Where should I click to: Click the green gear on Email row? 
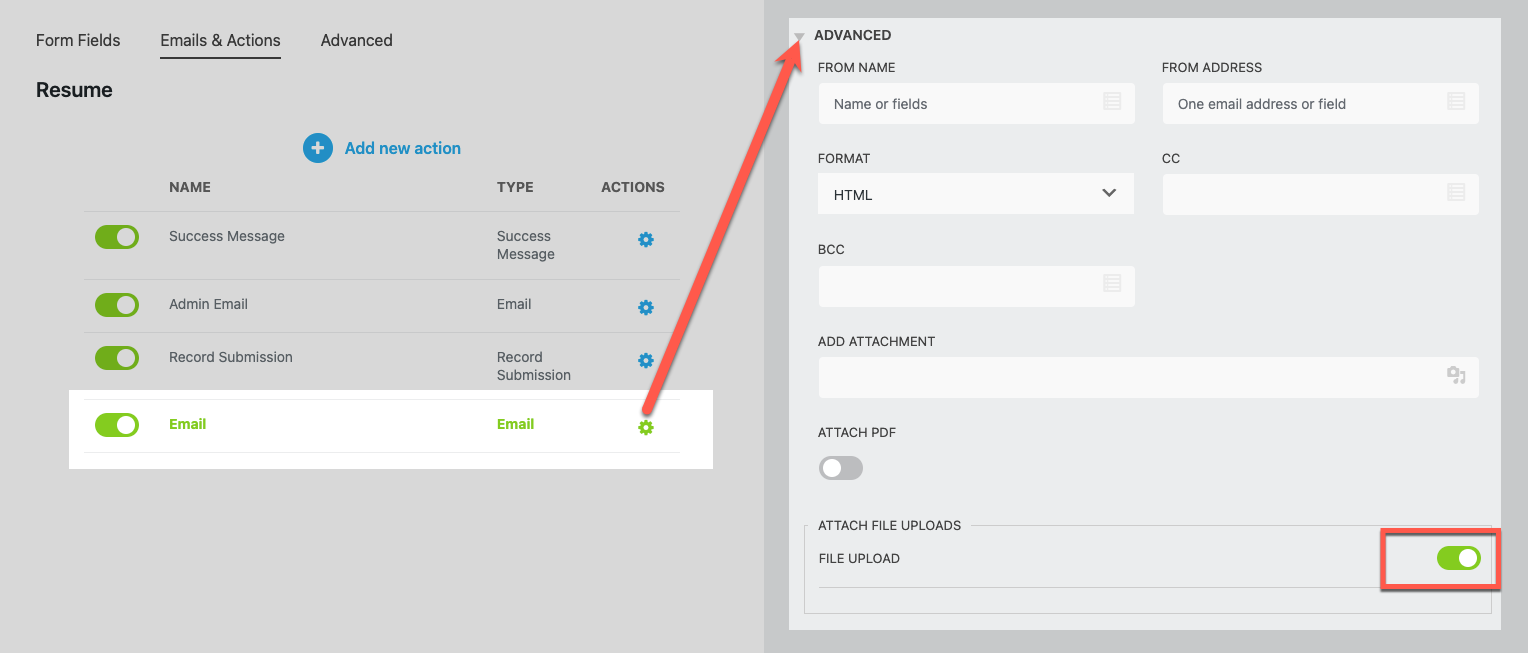646,428
